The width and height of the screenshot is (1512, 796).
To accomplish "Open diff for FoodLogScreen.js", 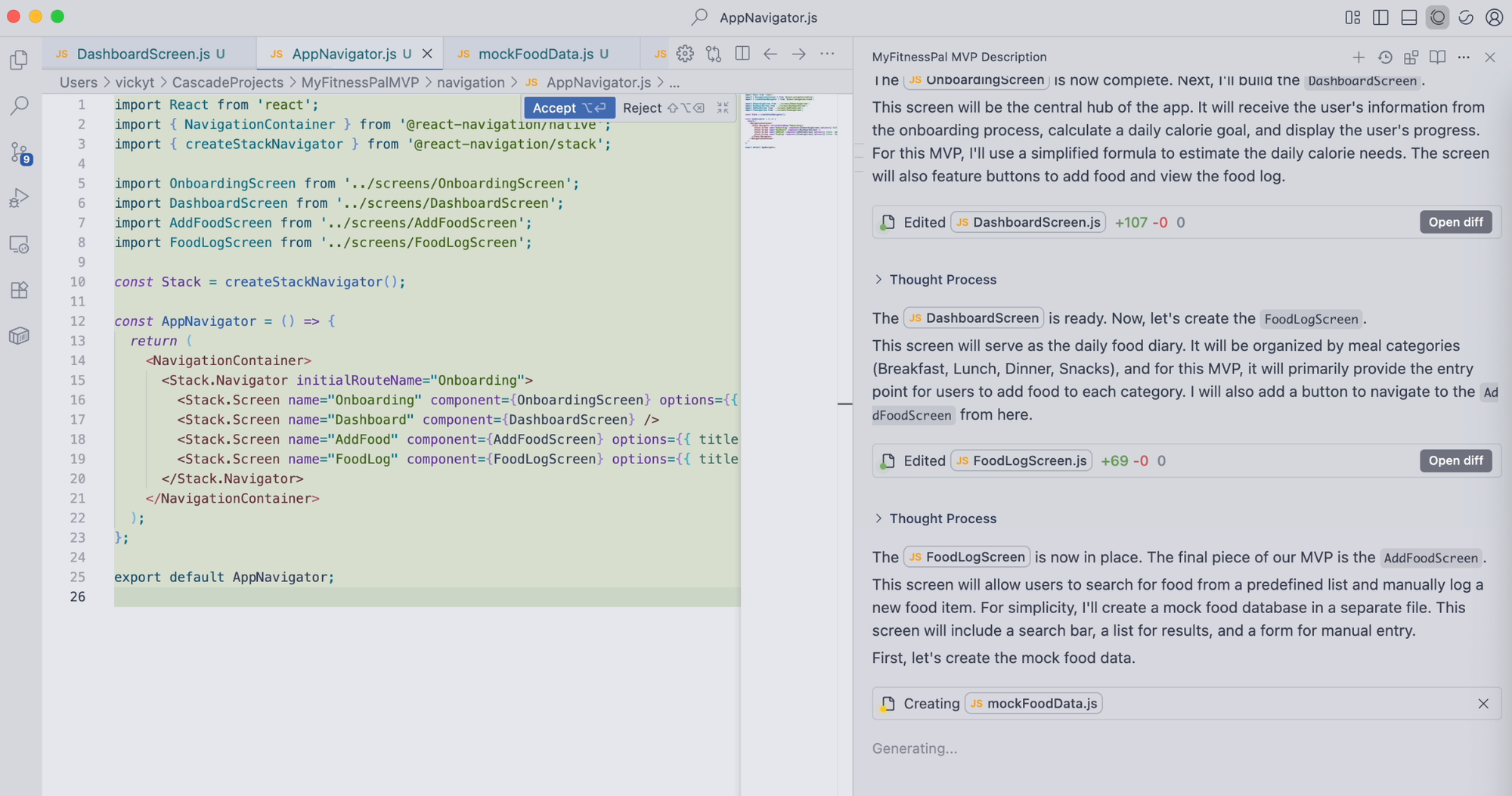I will tap(1455, 460).
